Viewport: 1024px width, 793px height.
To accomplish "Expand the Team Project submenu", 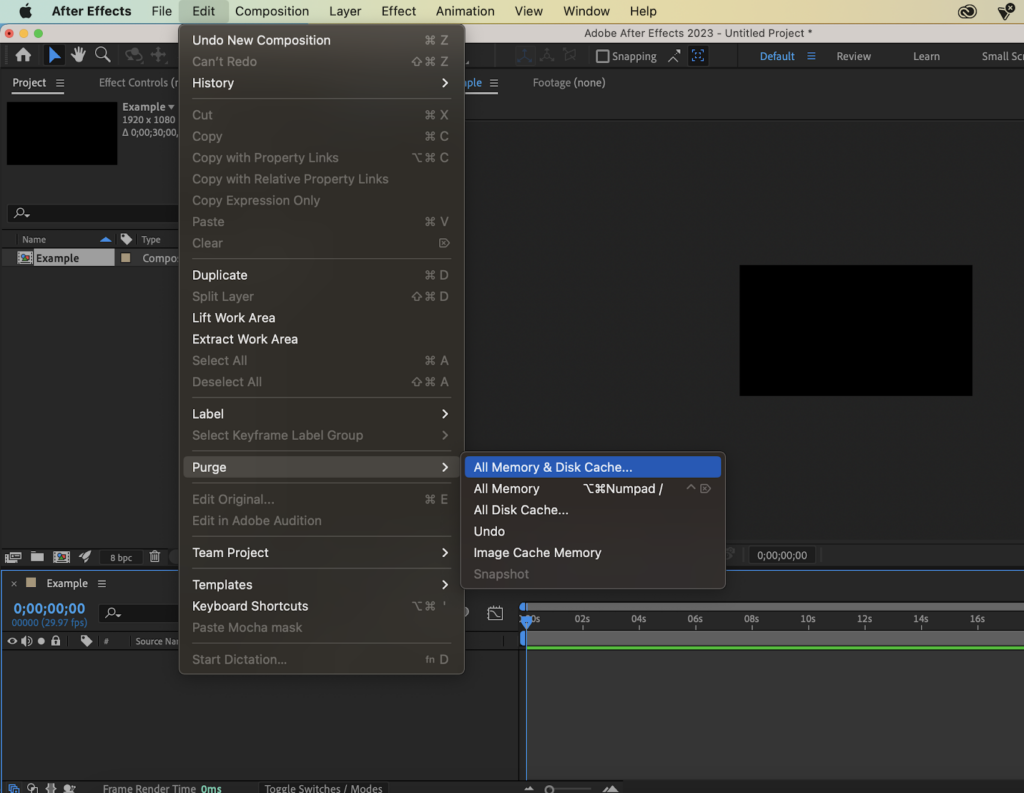I will [x=321, y=553].
